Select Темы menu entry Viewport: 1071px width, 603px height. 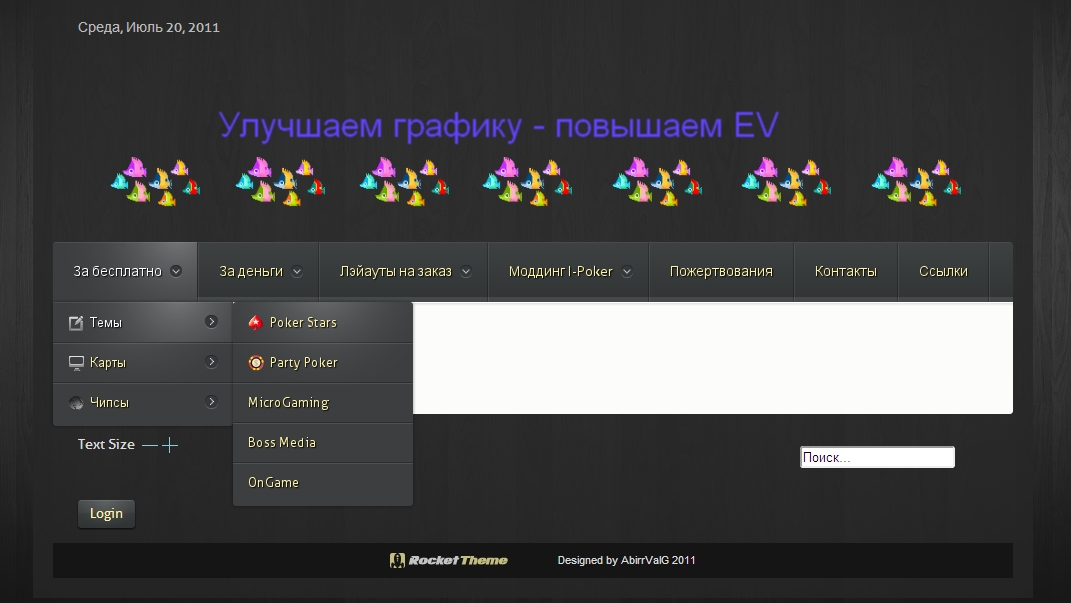click(x=143, y=322)
